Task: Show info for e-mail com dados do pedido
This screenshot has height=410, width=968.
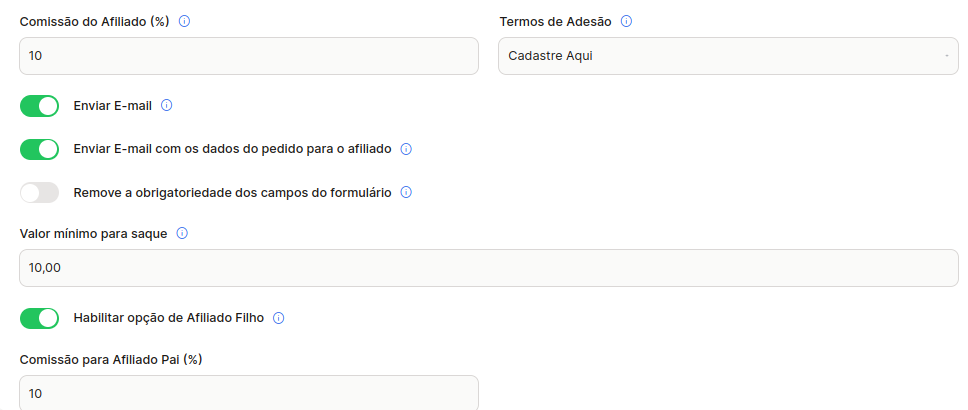Action: pyautogui.click(x=406, y=149)
